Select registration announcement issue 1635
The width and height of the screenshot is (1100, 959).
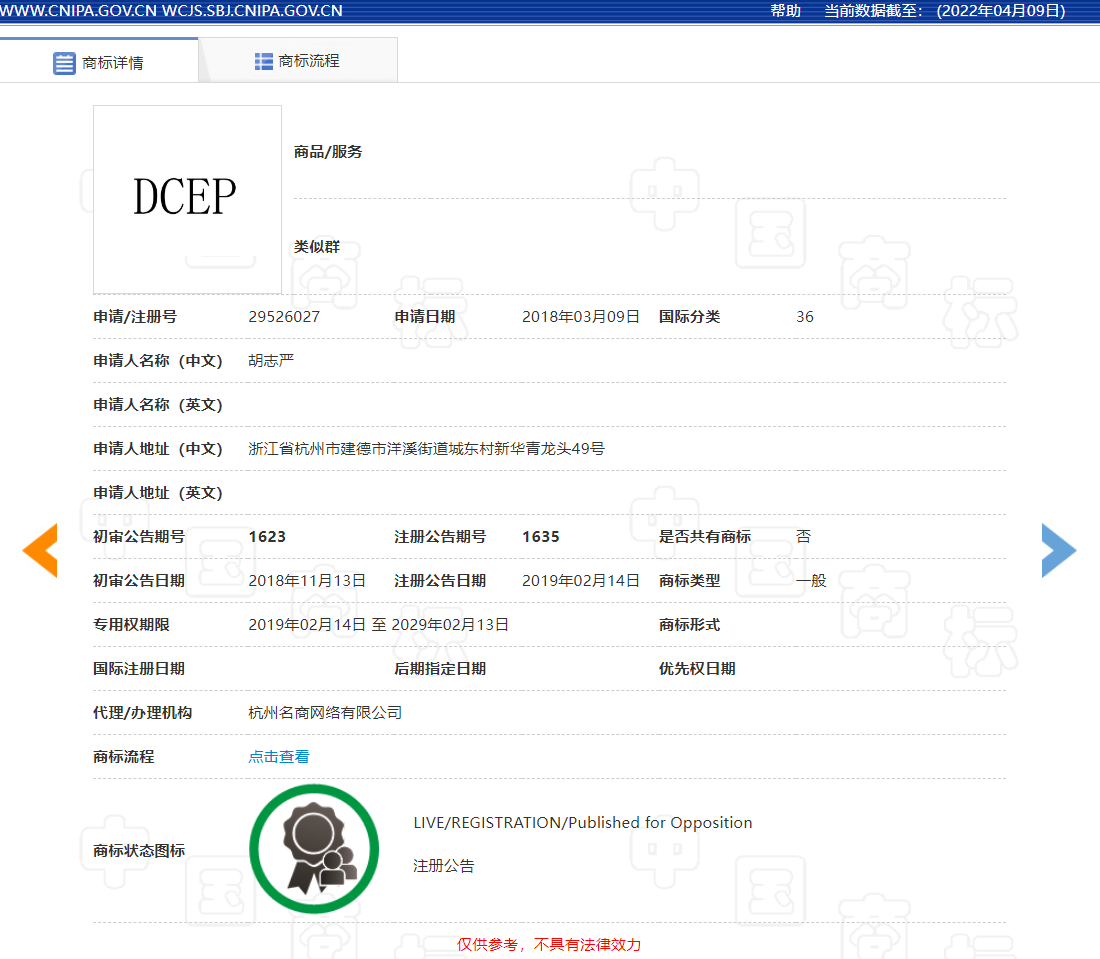coord(541,537)
